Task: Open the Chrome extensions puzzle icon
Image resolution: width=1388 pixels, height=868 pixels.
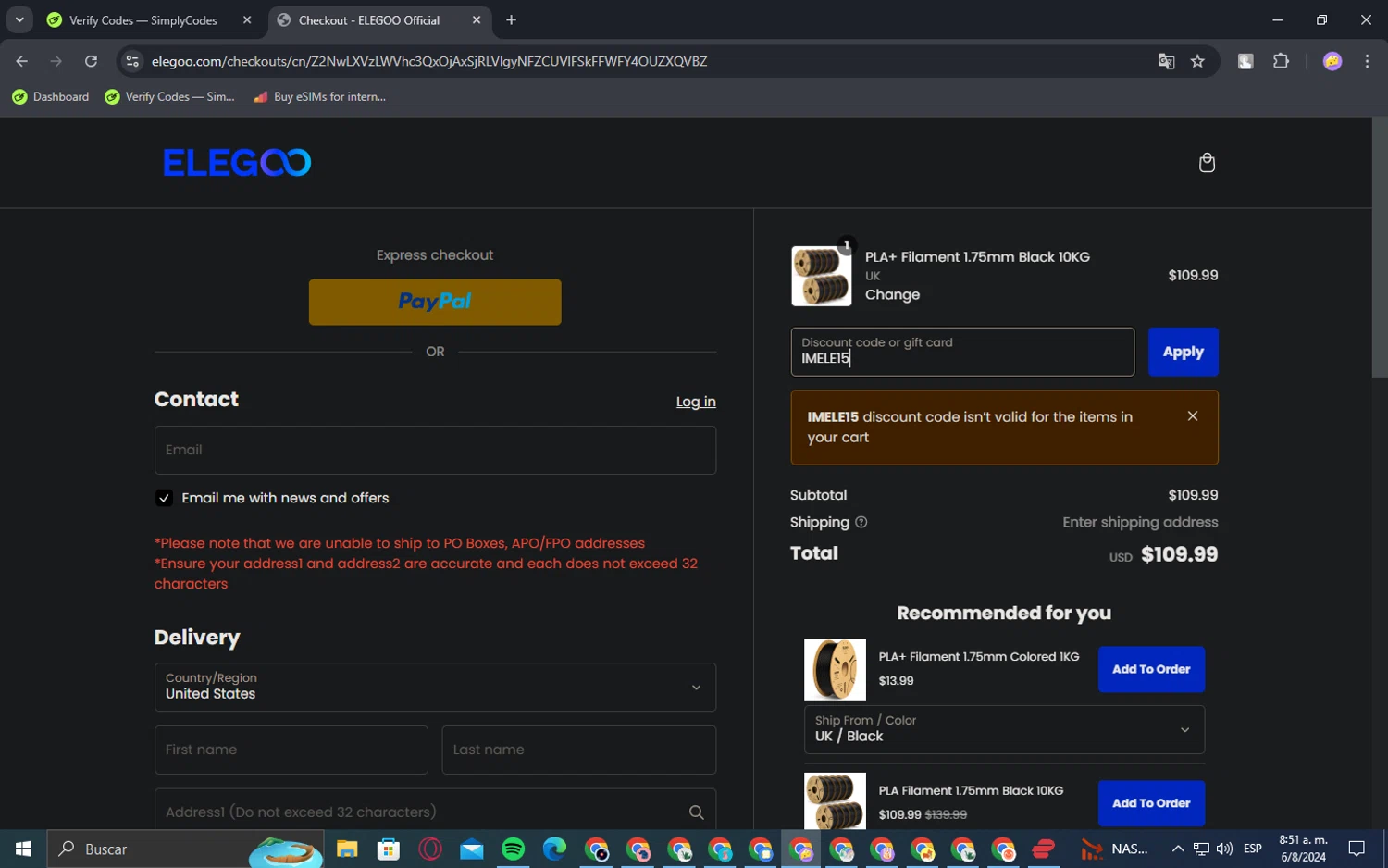Action: coord(1281,61)
